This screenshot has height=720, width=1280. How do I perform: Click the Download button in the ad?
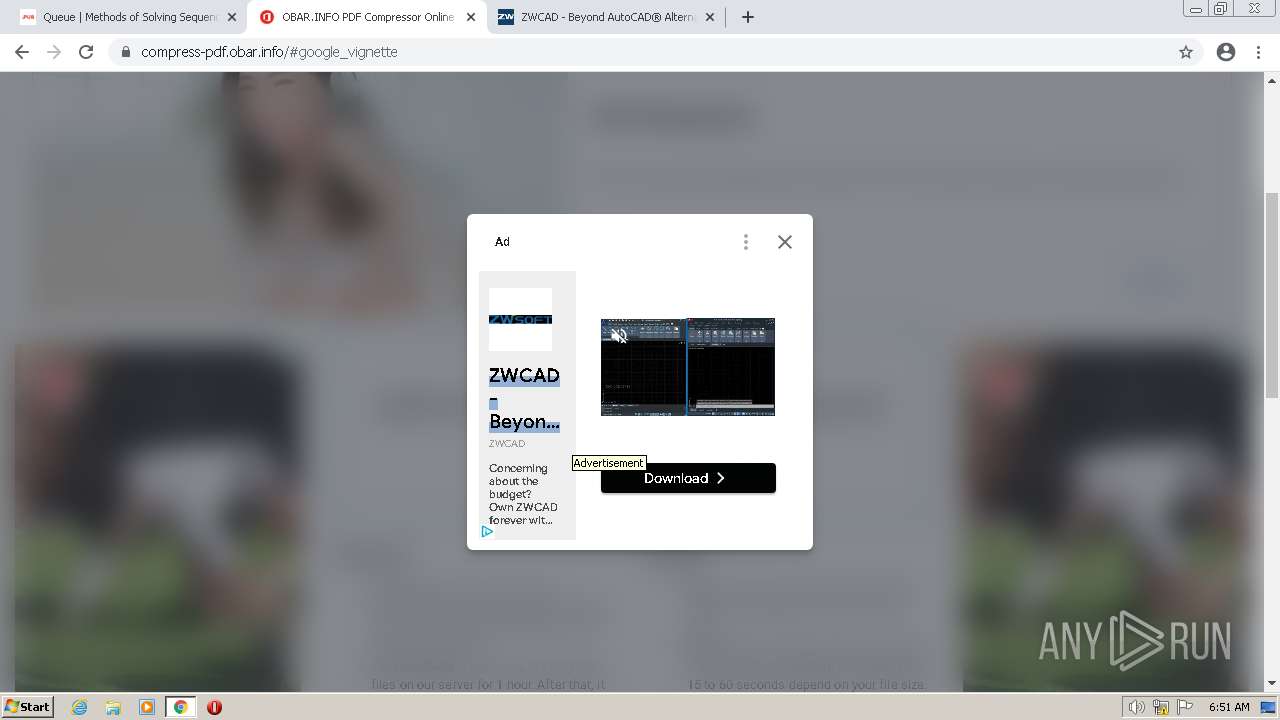click(x=688, y=478)
